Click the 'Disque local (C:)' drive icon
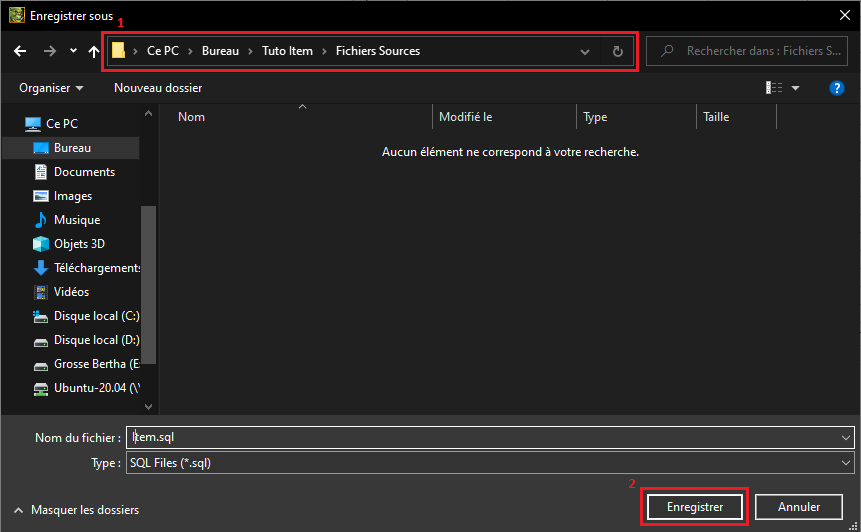The image size is (861, 532). tap(41, 316)
